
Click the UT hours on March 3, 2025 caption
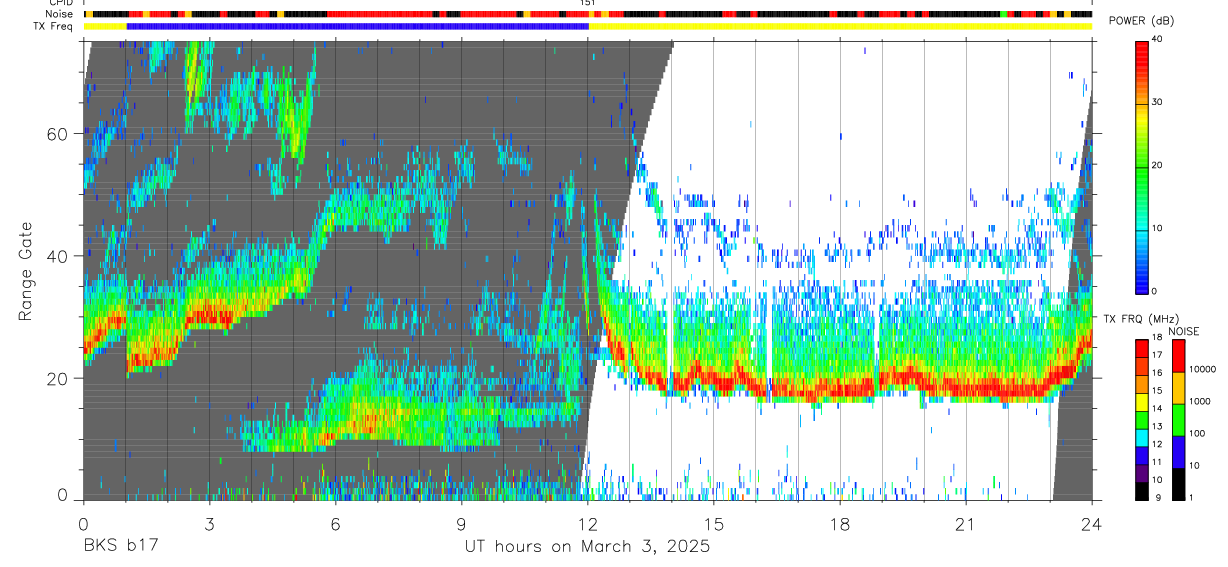point(587,547)
